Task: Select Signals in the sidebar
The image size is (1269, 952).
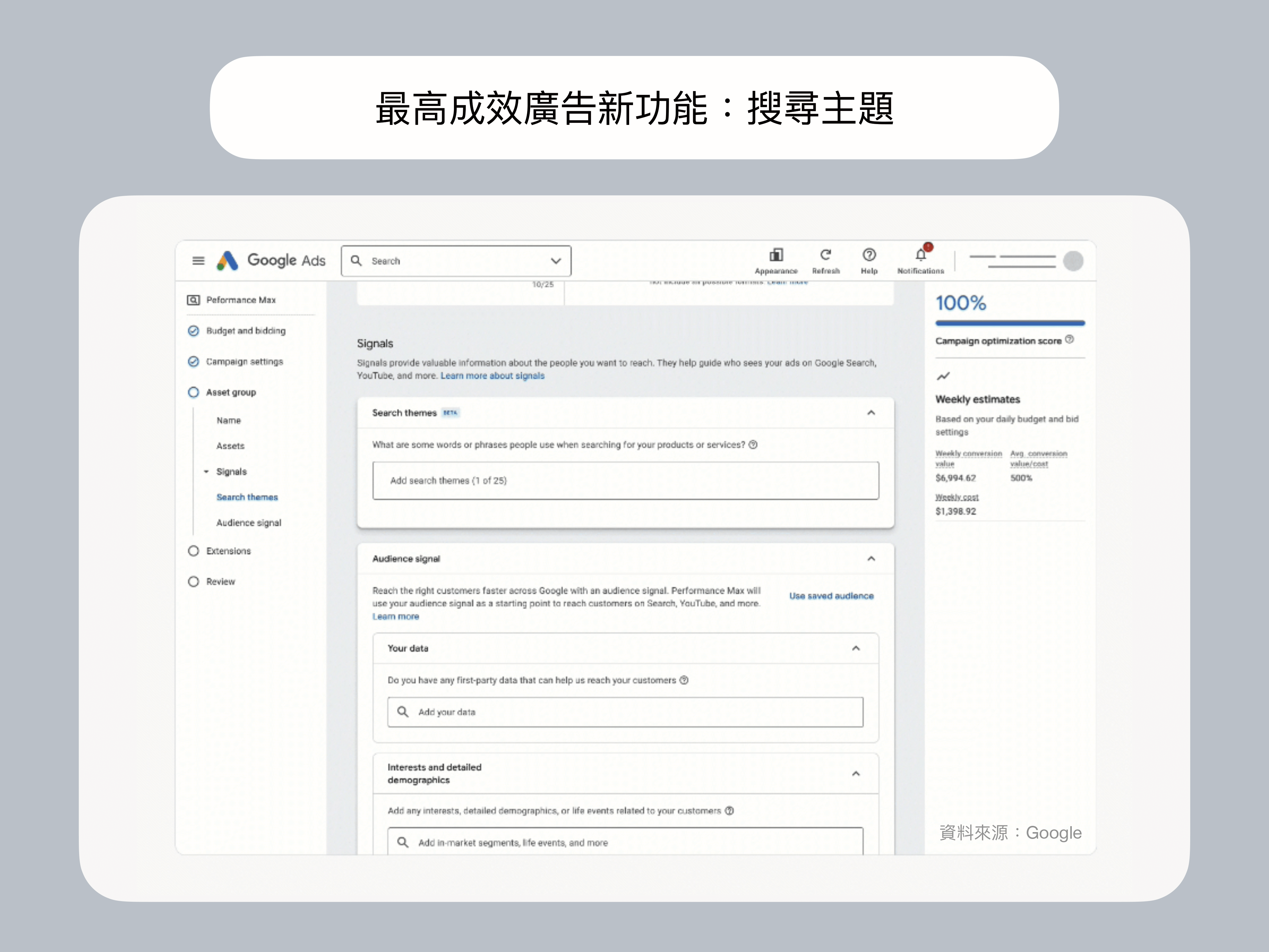Action: click(x=231, y=472)
